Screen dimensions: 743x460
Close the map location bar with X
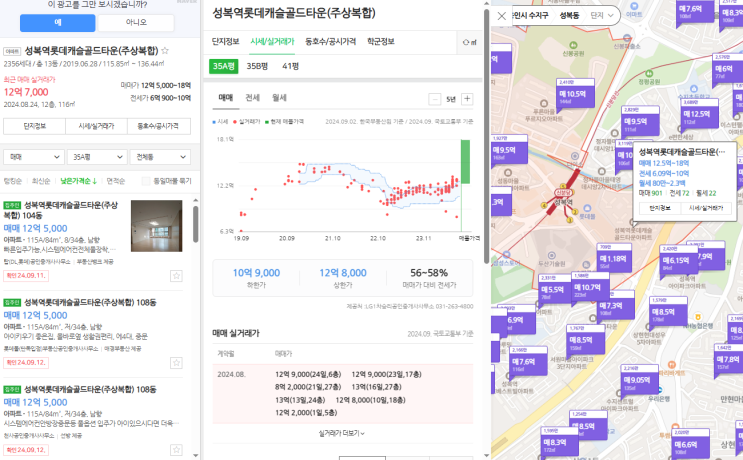pyautogui.click(x=502, y=16)
